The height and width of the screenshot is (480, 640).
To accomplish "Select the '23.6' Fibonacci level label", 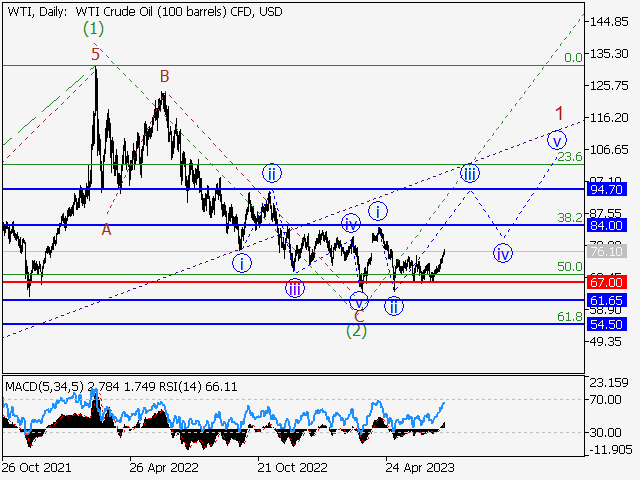I will point(570,156).
